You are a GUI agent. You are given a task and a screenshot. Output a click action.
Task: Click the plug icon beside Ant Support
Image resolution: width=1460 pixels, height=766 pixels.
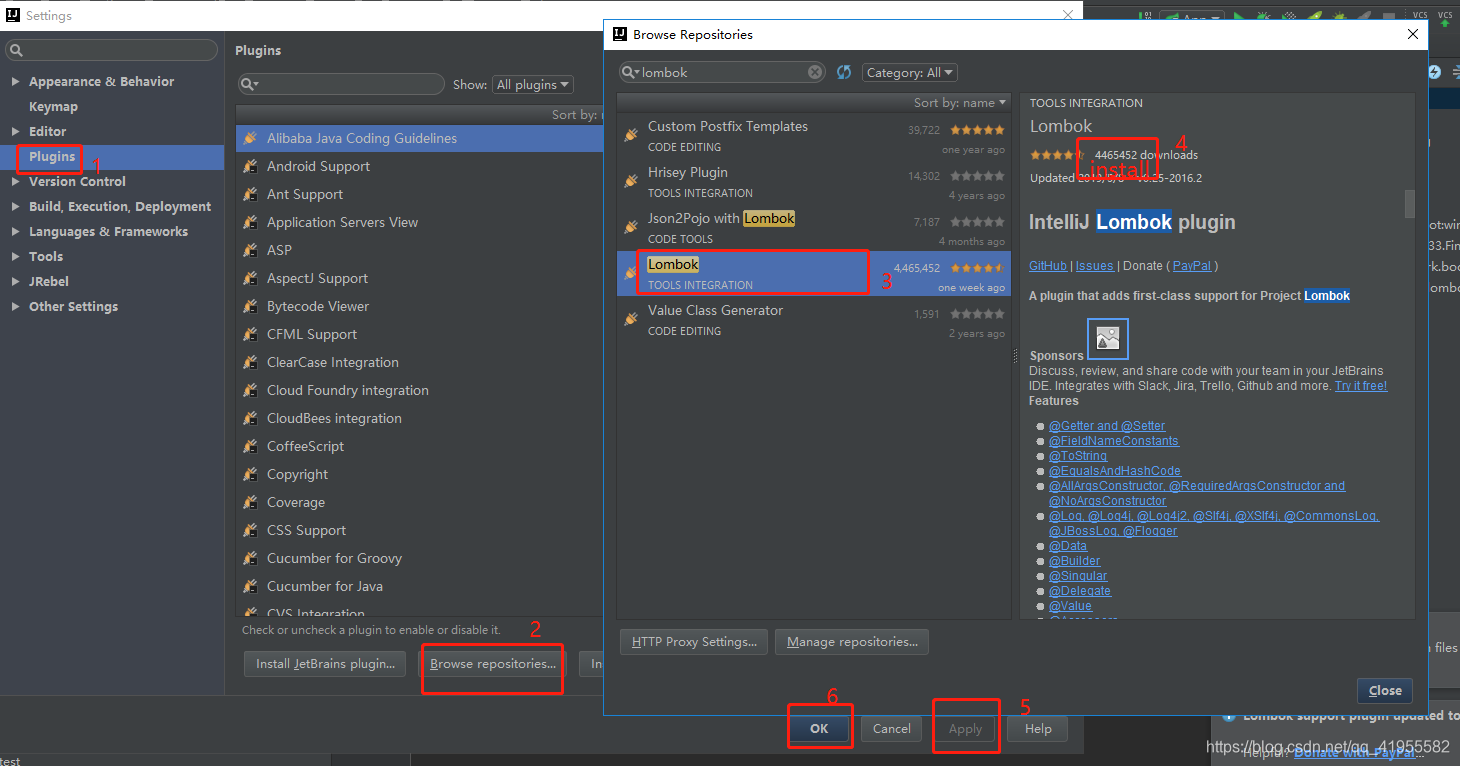tap(250, 194)
